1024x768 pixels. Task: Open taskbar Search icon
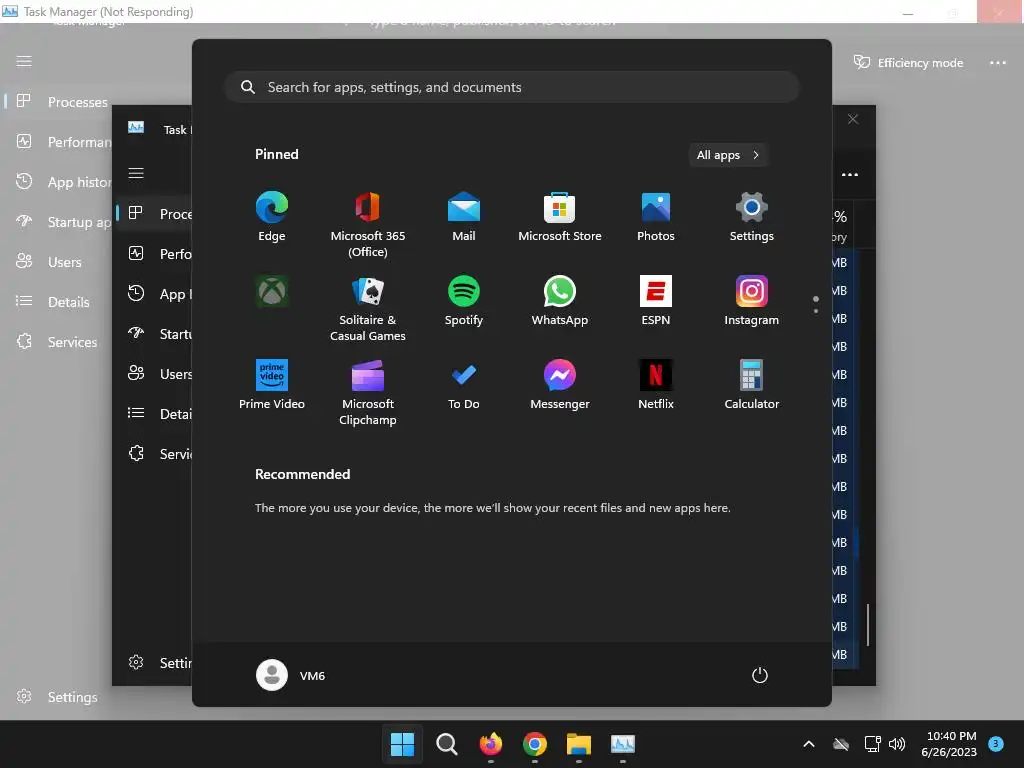coord(447,744)
